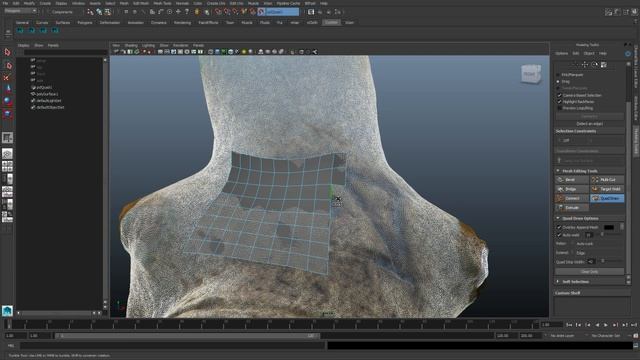Viewport: 640px width, 360px height.
Task: Open the Mesh Tools menu
Action: 162,3
